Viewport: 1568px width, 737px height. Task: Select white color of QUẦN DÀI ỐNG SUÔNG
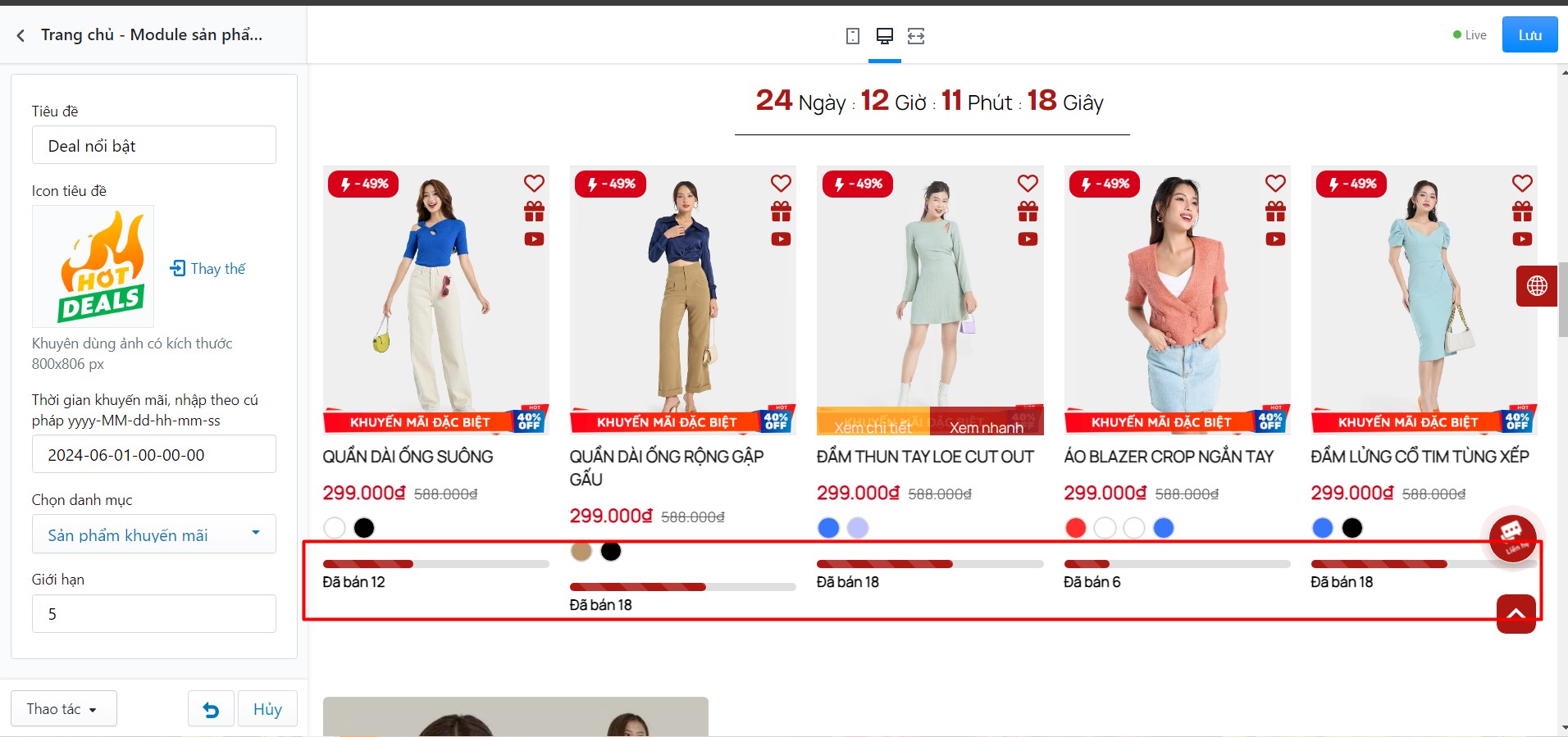[x=335, y=528]
